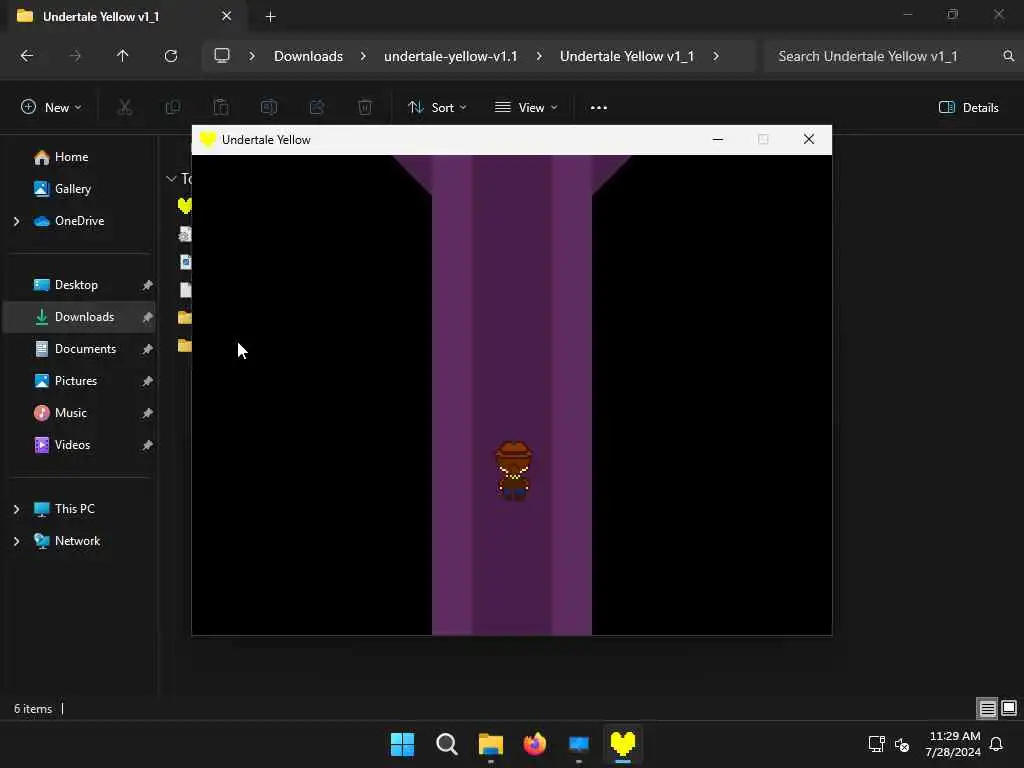Click Undertale Yellow v1_1 breadcrumb
The width and height of the screenshot is (1024, 768).
pyautogui.click(x=627, y=56)
